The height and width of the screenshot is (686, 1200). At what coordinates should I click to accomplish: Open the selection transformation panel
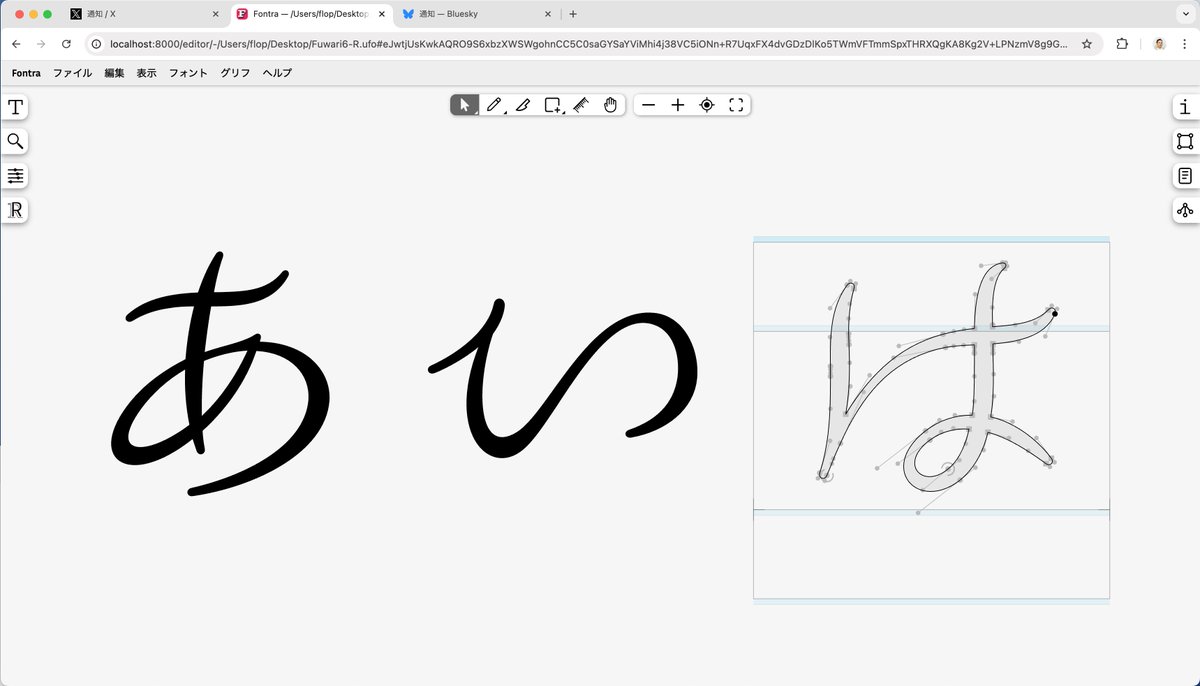click(x=1185, y=141)
